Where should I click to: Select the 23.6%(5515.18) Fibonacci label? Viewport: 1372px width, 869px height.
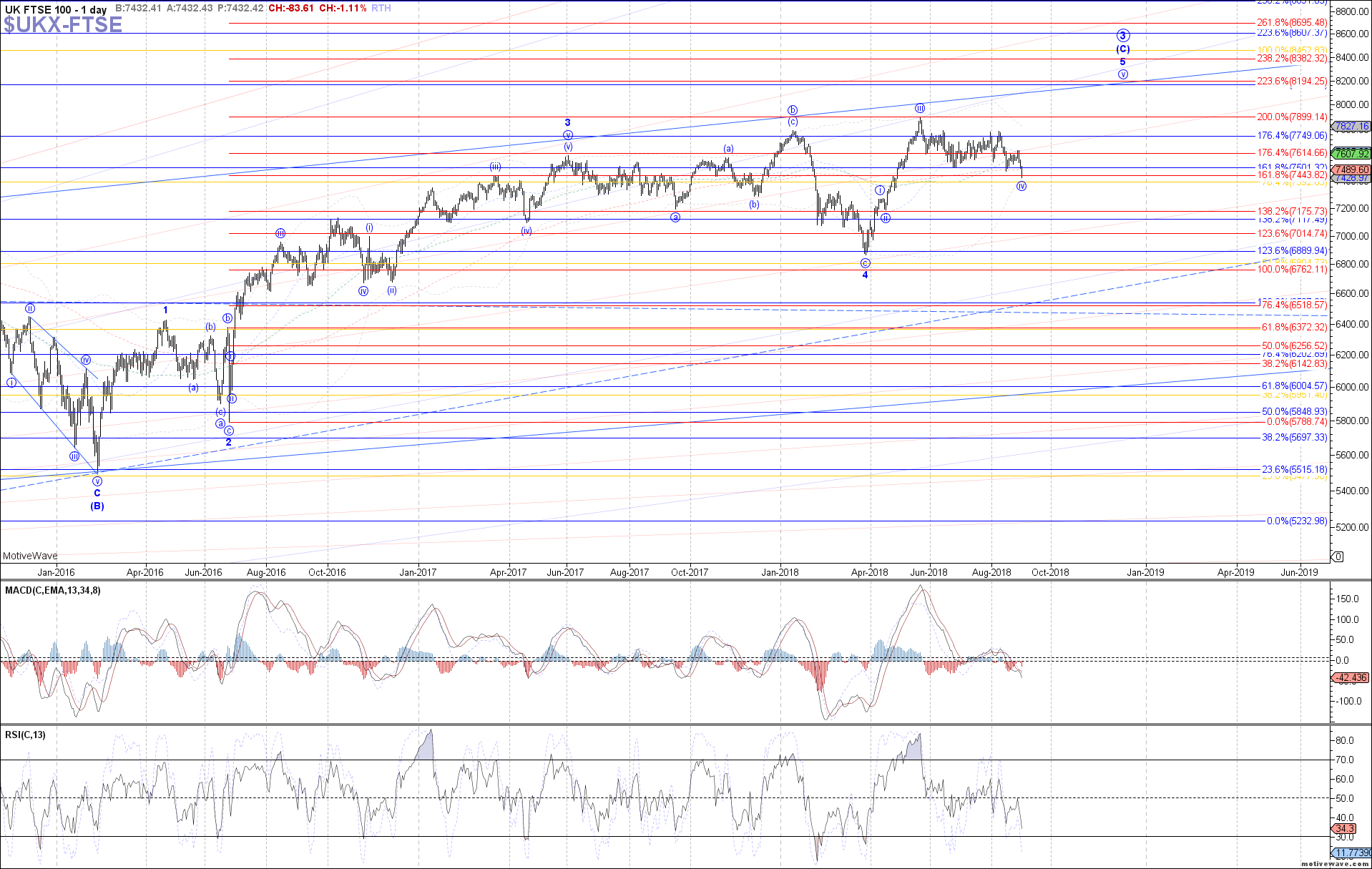[1294, 469]
